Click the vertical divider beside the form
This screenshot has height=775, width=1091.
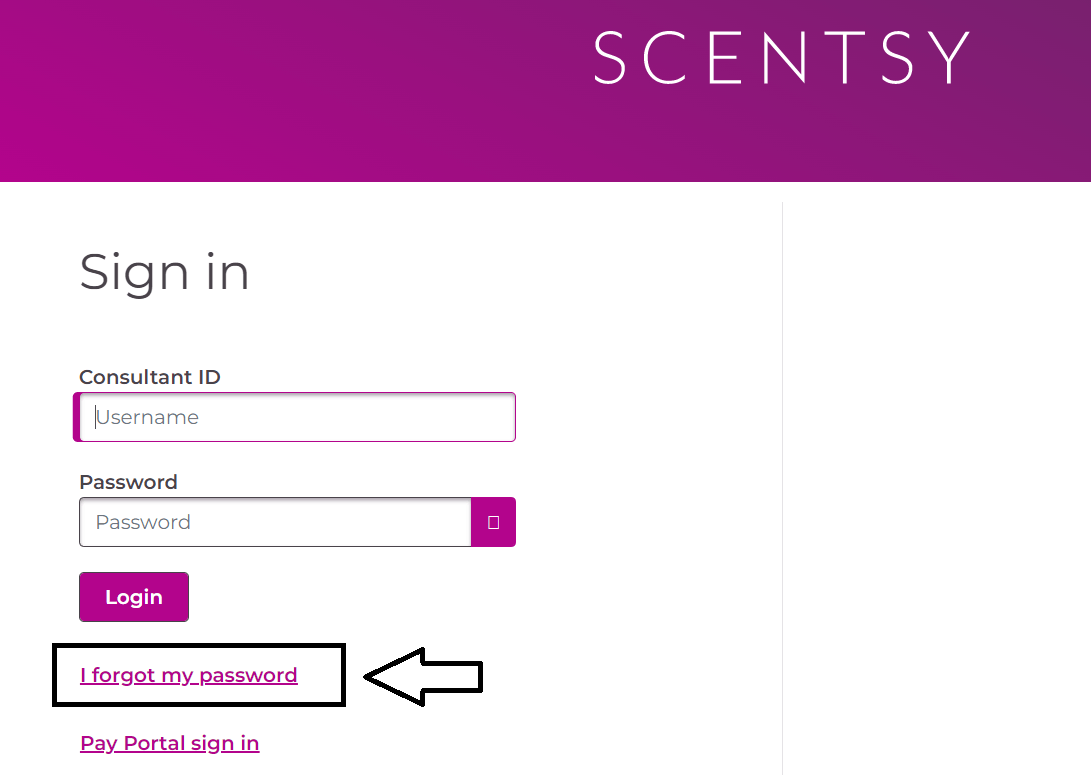coord(782,487)
